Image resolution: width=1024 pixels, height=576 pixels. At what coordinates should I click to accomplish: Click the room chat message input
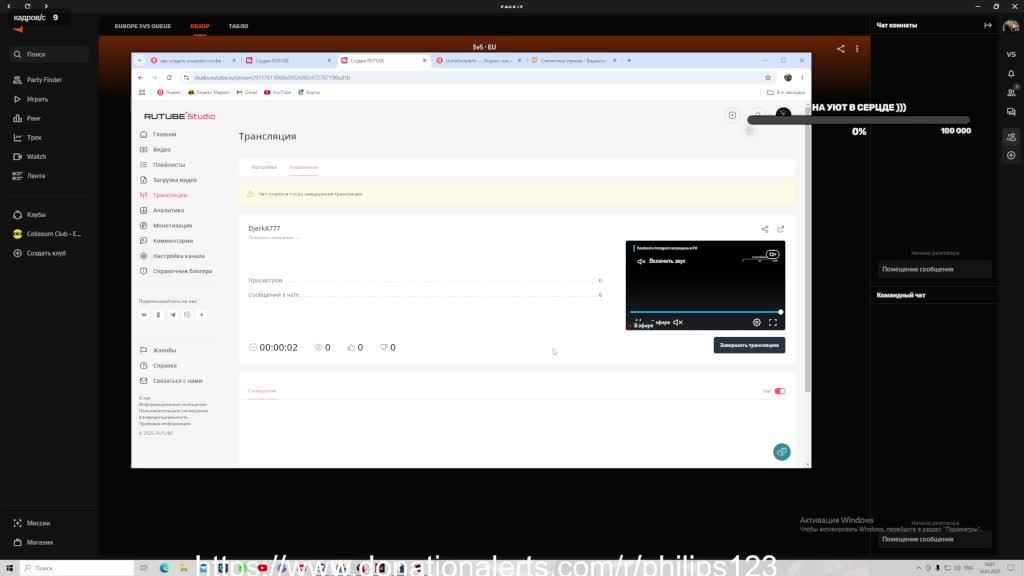point(934,269)
